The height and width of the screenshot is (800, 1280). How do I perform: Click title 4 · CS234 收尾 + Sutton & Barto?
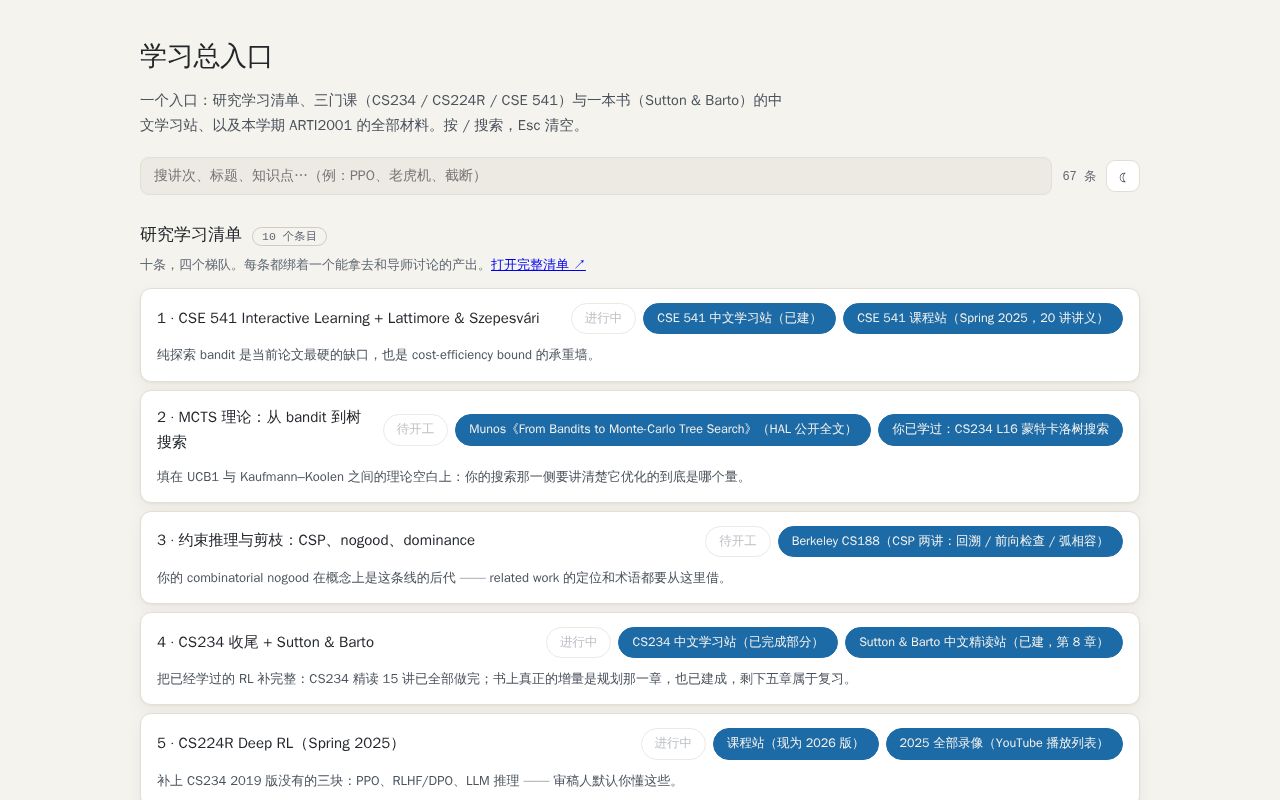tap(265, 642)
